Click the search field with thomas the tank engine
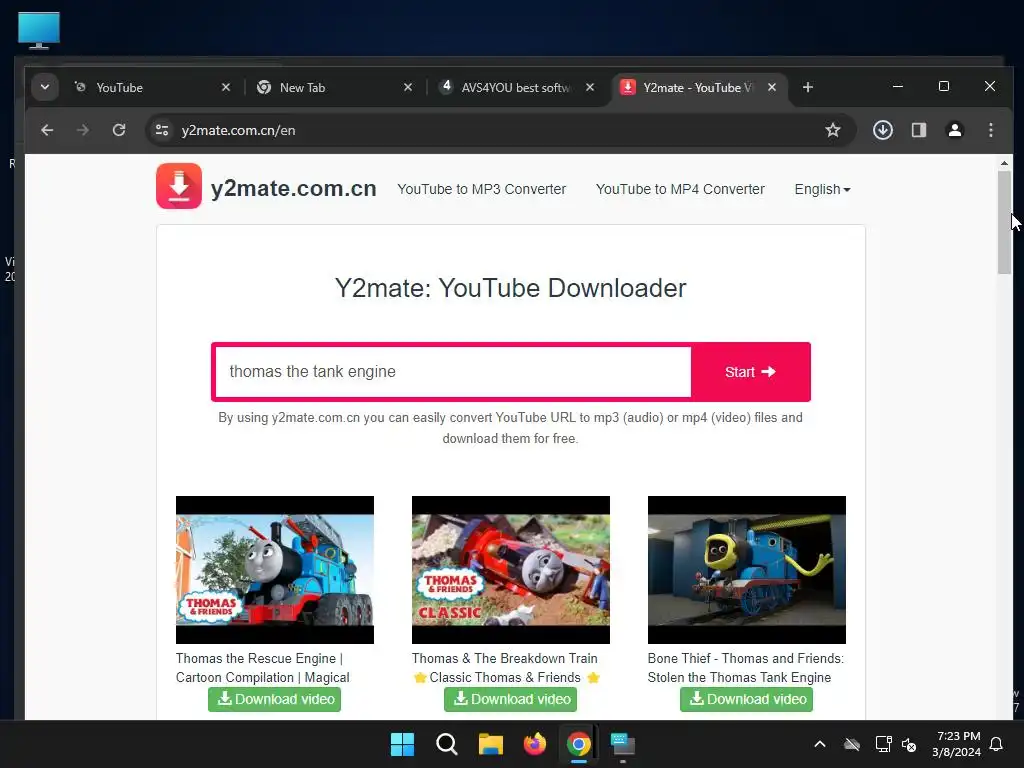The width and height of the screenshot is (1024, 768). pyautogui.click(x=453, y=372)
